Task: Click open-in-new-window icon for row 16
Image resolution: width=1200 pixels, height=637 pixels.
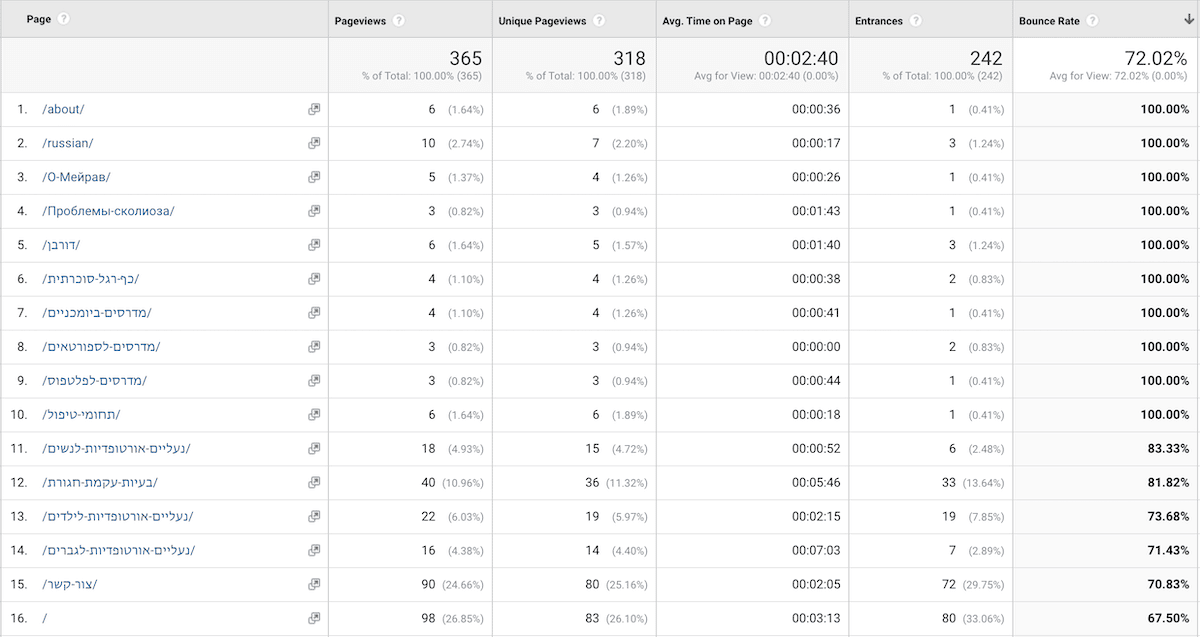Action: click(x=314, y=618)
